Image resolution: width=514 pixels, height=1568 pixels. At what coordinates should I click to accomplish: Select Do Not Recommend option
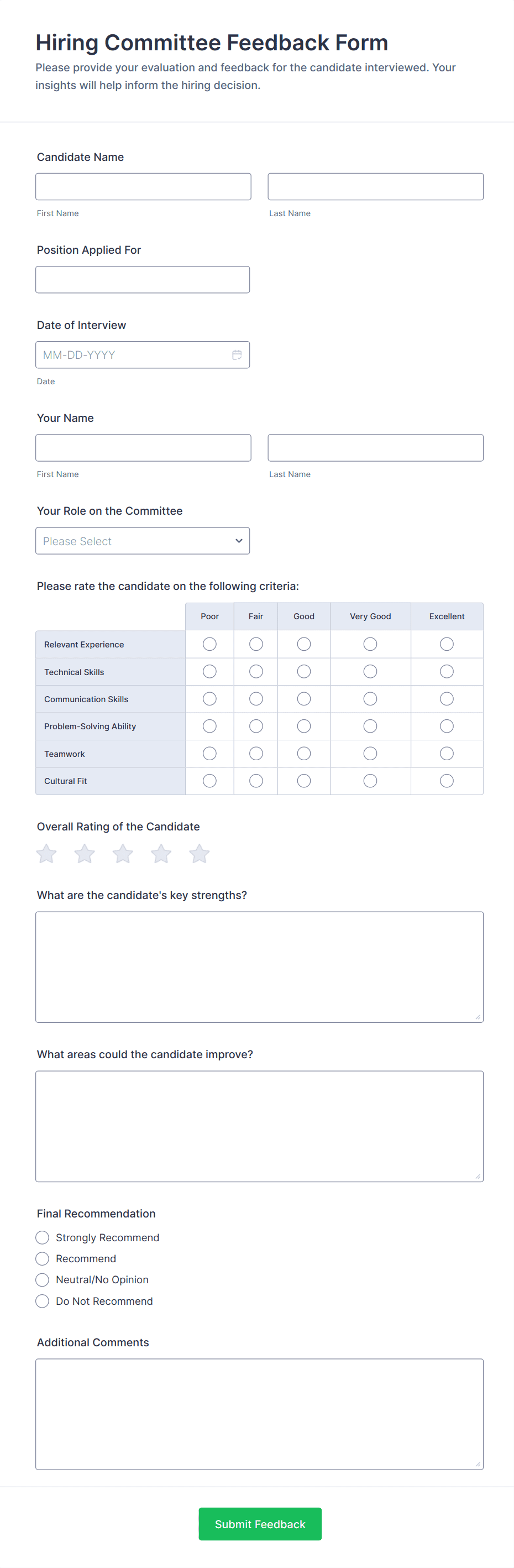[43, 1301]
